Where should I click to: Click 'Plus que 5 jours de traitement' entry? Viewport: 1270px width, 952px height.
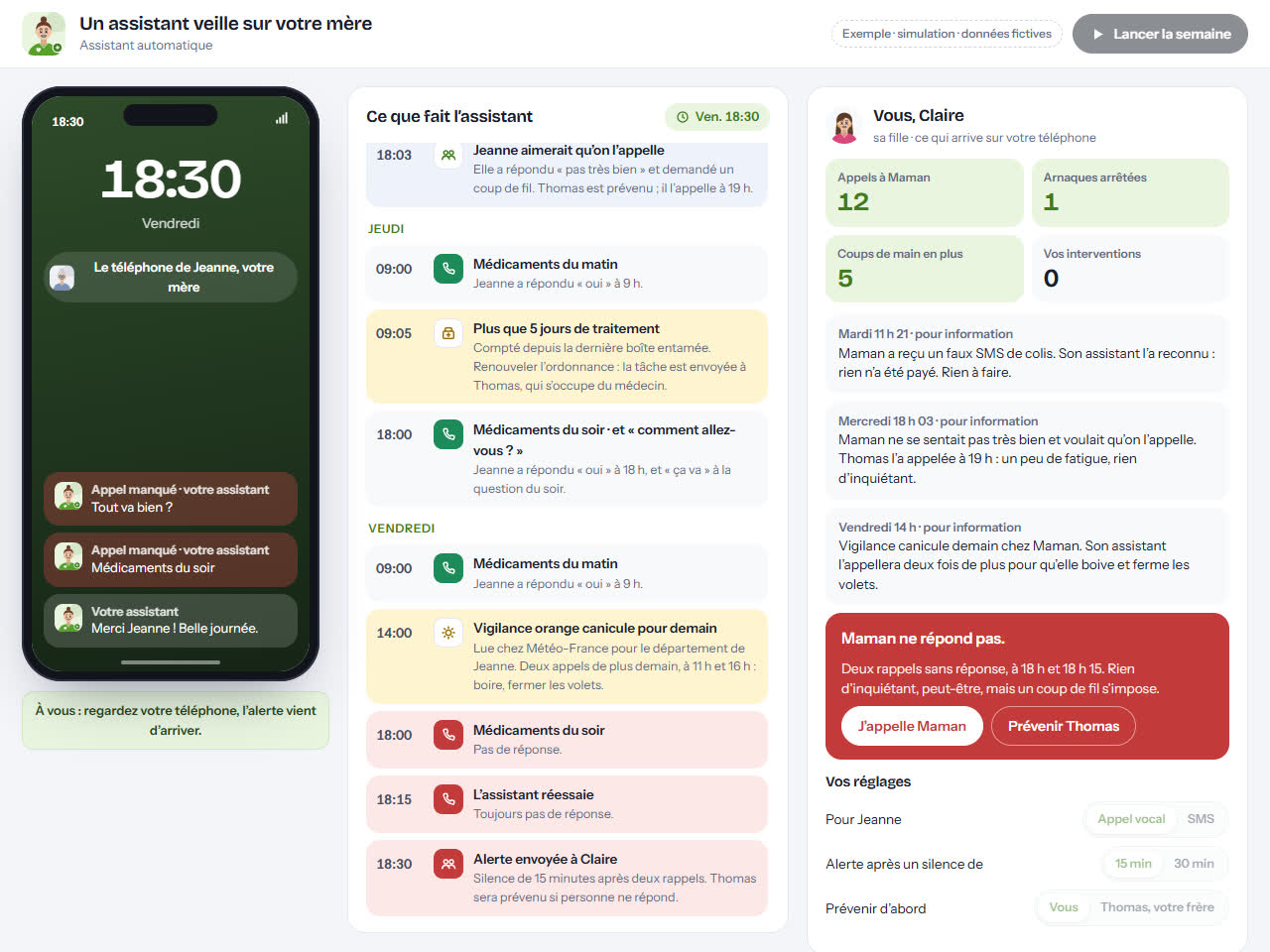tap(567, 357)
